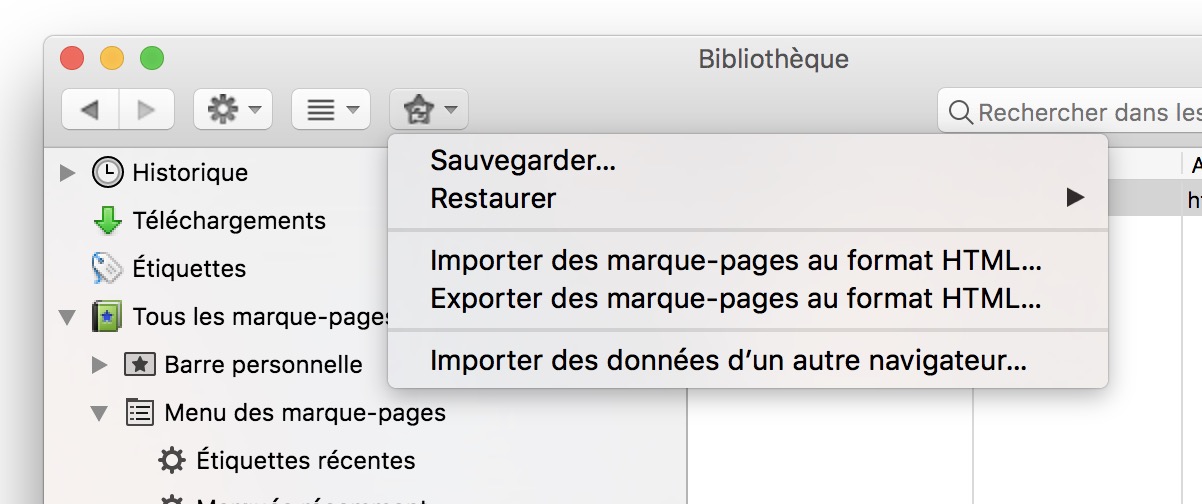Screen dimensions: 1202x504
Task: Expand the Barre personnelle folder
Action: [x=99, y=365]
